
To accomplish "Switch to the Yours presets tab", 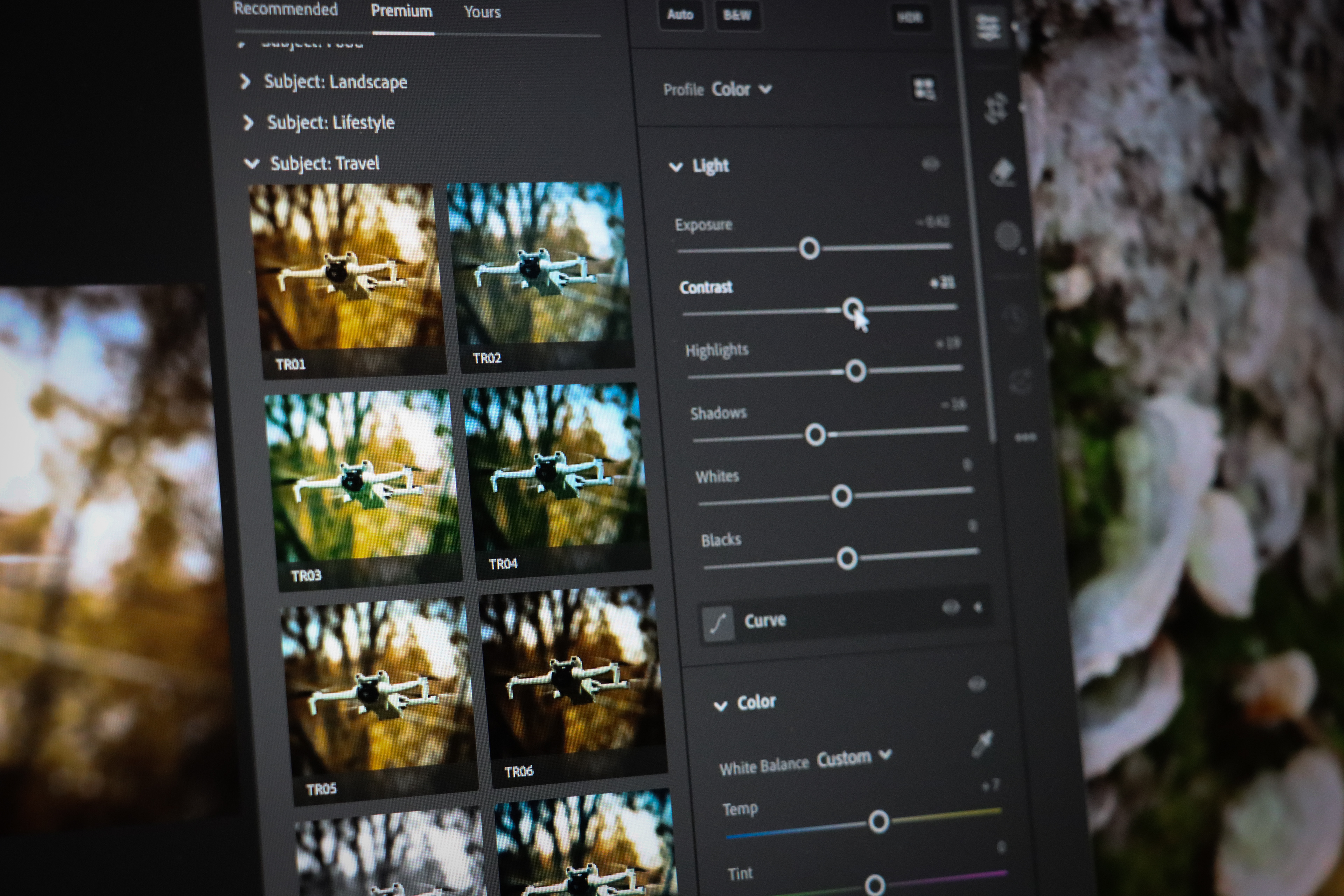I will point(482,12).
